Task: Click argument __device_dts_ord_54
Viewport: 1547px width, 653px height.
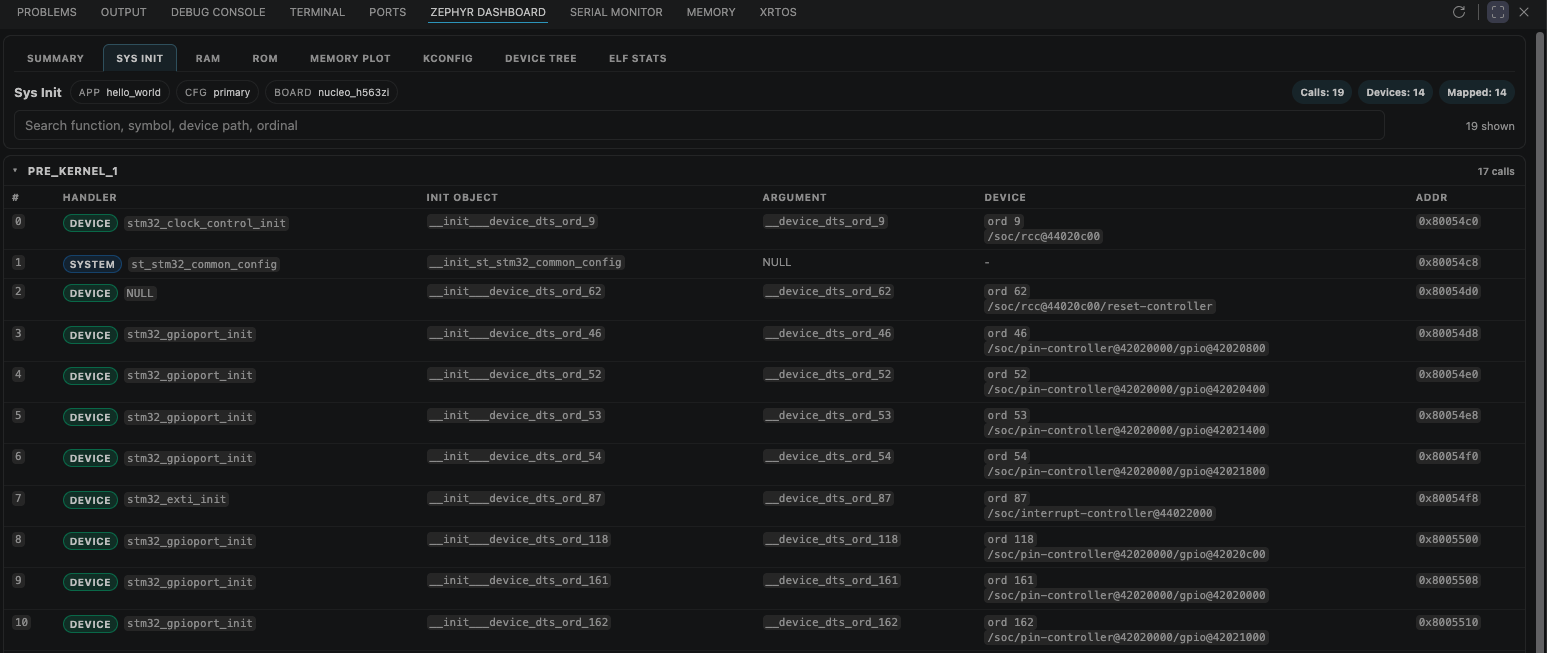Action: [x=827, y=456]
